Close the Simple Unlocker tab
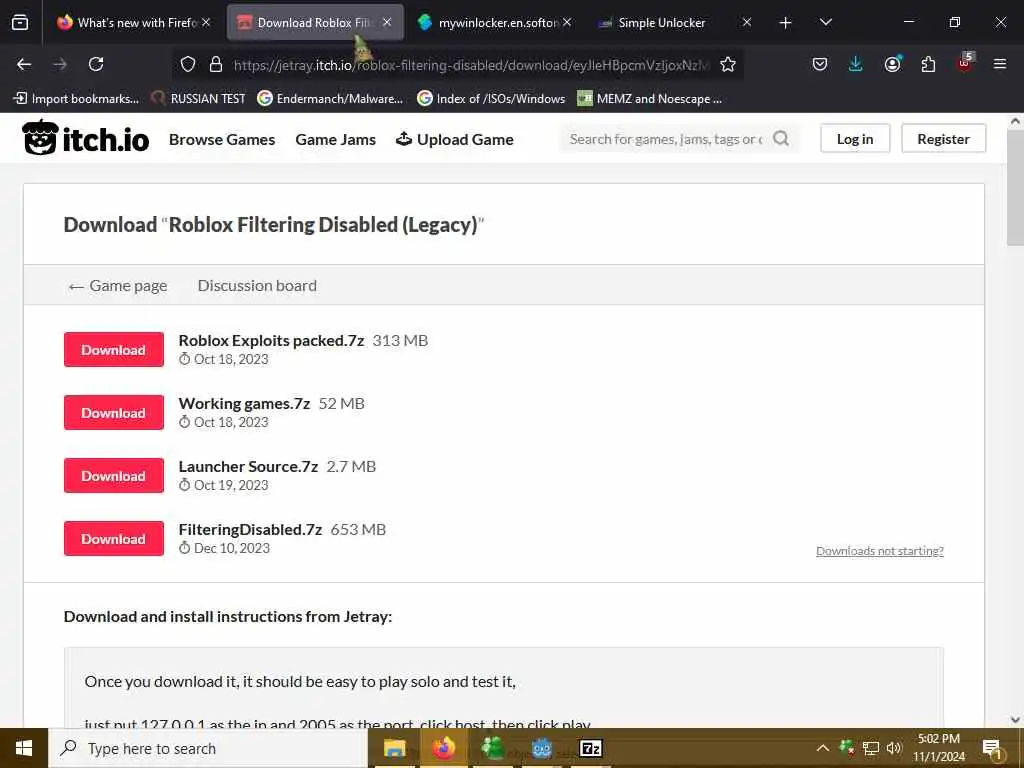 coord(747,22)
